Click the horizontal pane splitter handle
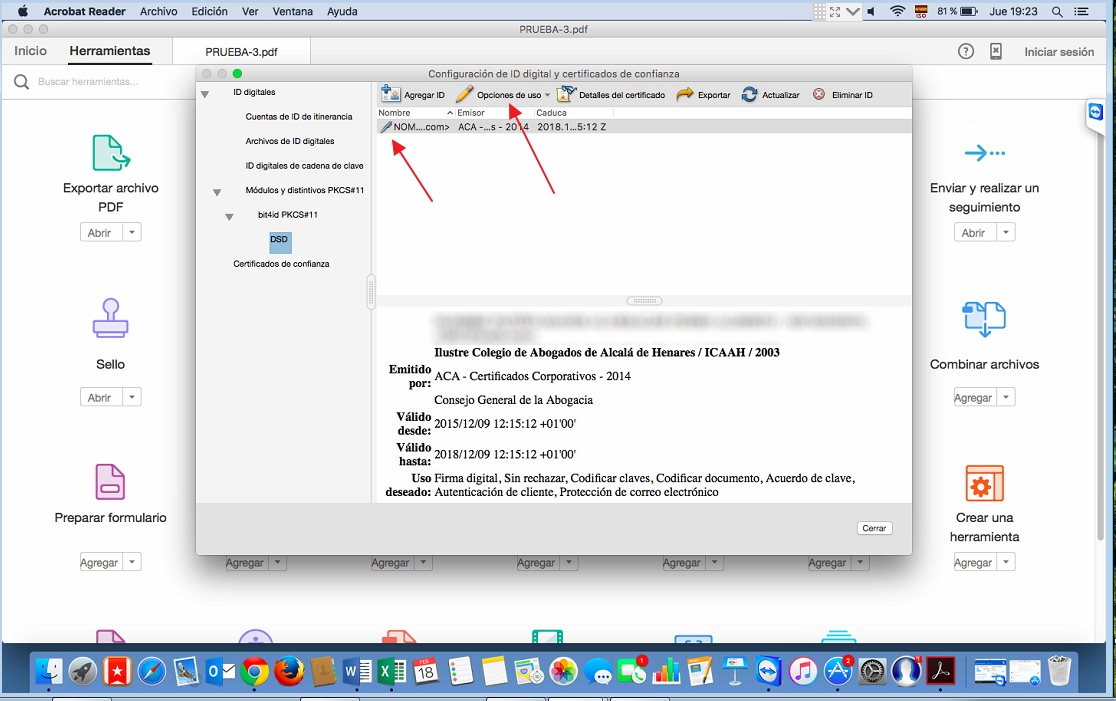 click(644, 301)
